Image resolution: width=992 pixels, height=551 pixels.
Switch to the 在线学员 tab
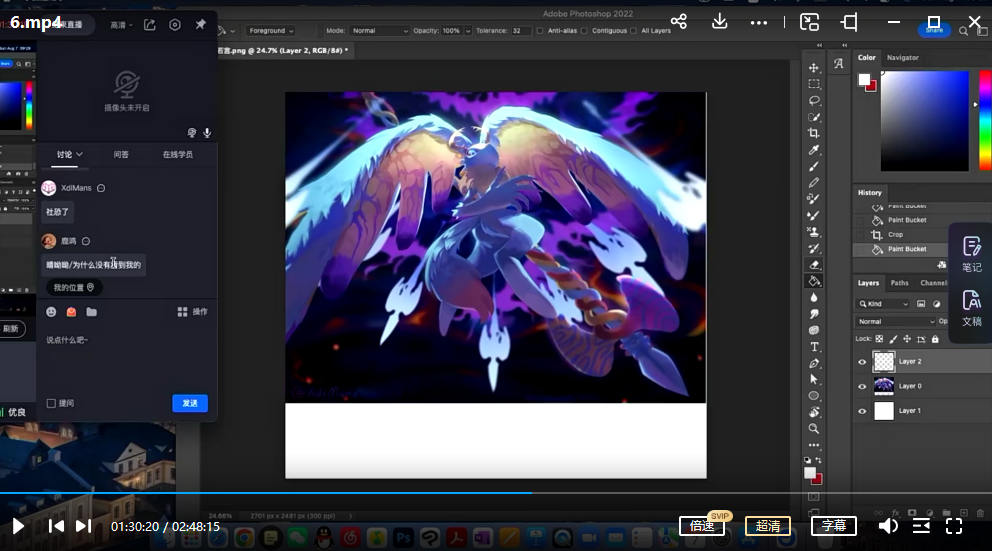pos(177,154)
